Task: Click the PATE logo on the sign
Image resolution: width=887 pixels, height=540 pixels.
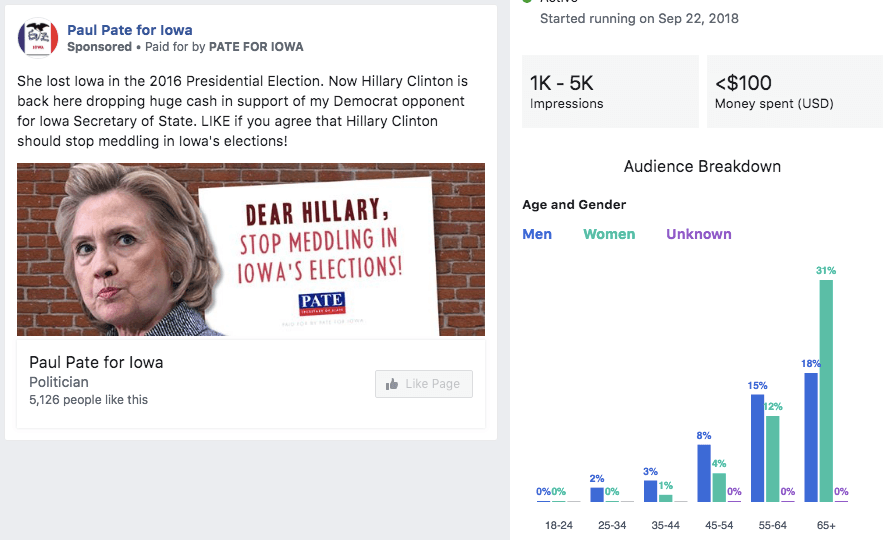Action: (x=321, y=302)
